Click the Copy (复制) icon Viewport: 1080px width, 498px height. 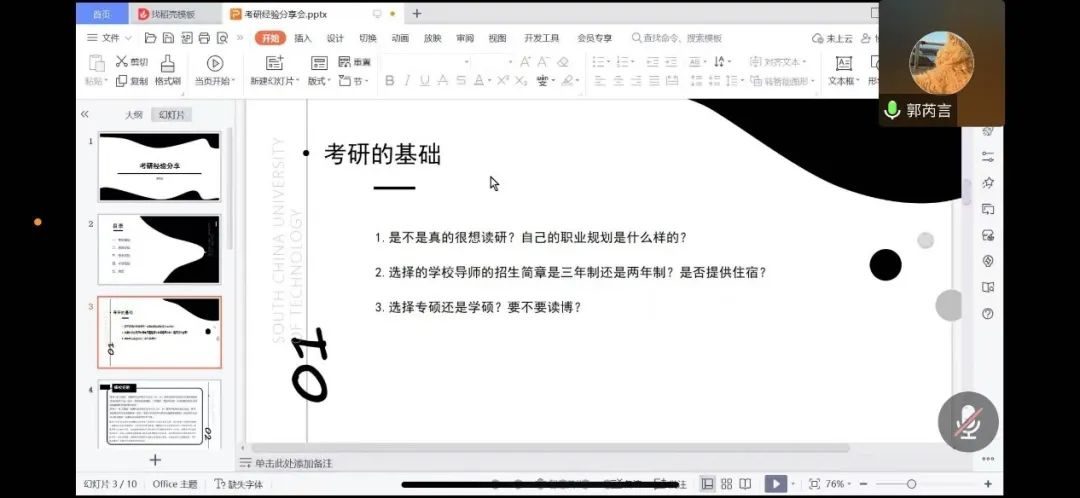coord(120,81)
